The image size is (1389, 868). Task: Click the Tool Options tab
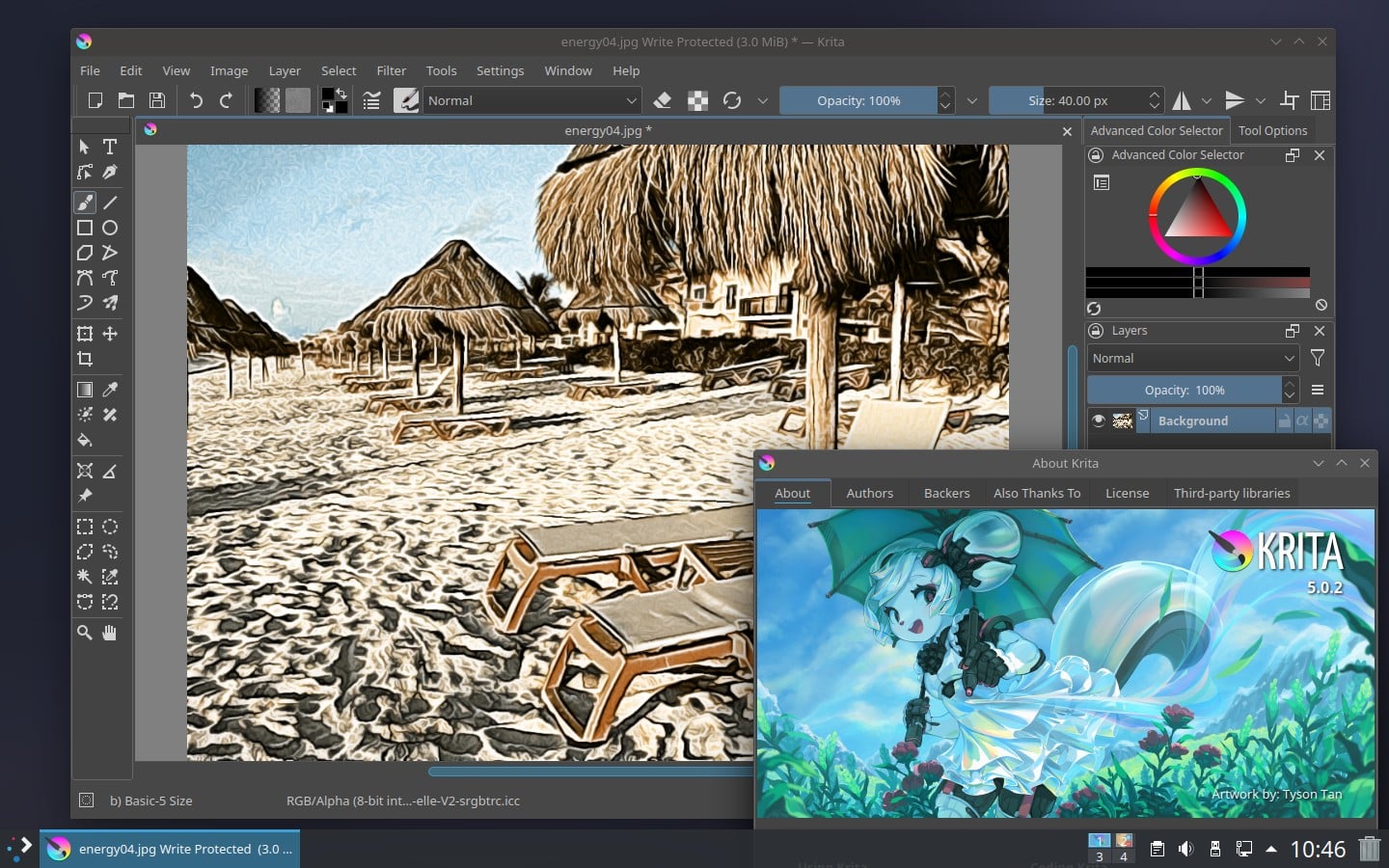1272,130
